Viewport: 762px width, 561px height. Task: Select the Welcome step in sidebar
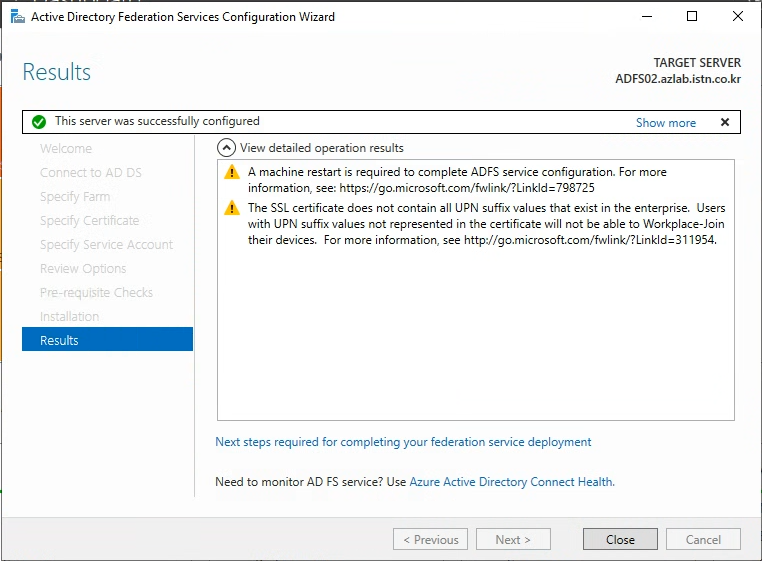tap(66, 148)
